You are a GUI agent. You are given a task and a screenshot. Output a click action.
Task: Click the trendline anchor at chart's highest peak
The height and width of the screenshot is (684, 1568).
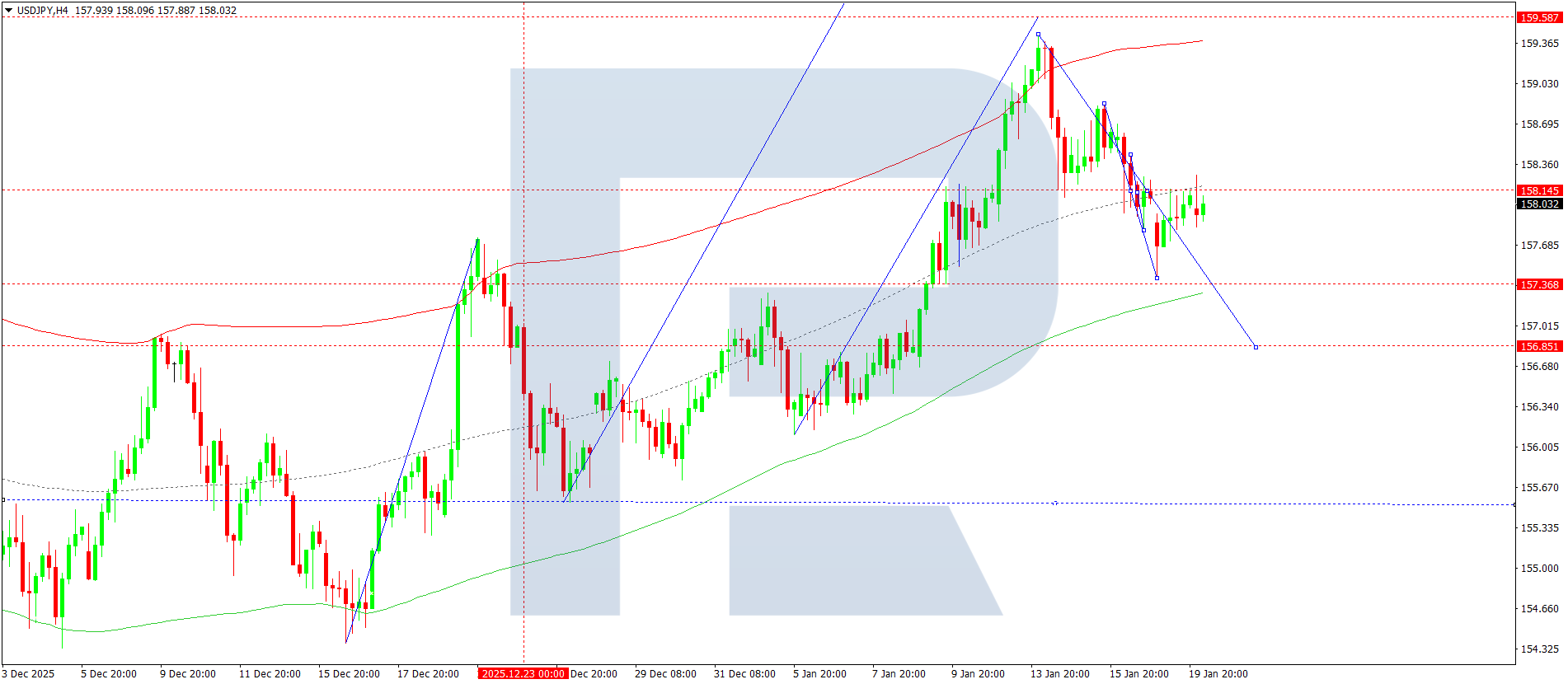[x=1038, y=34]
